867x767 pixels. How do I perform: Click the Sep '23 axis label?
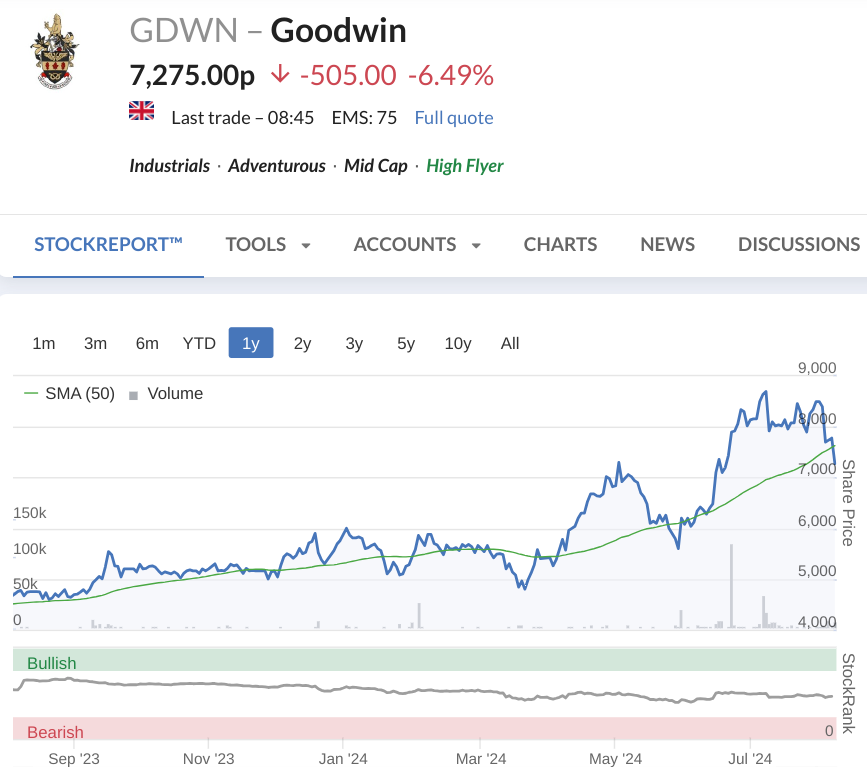point(74,758)
